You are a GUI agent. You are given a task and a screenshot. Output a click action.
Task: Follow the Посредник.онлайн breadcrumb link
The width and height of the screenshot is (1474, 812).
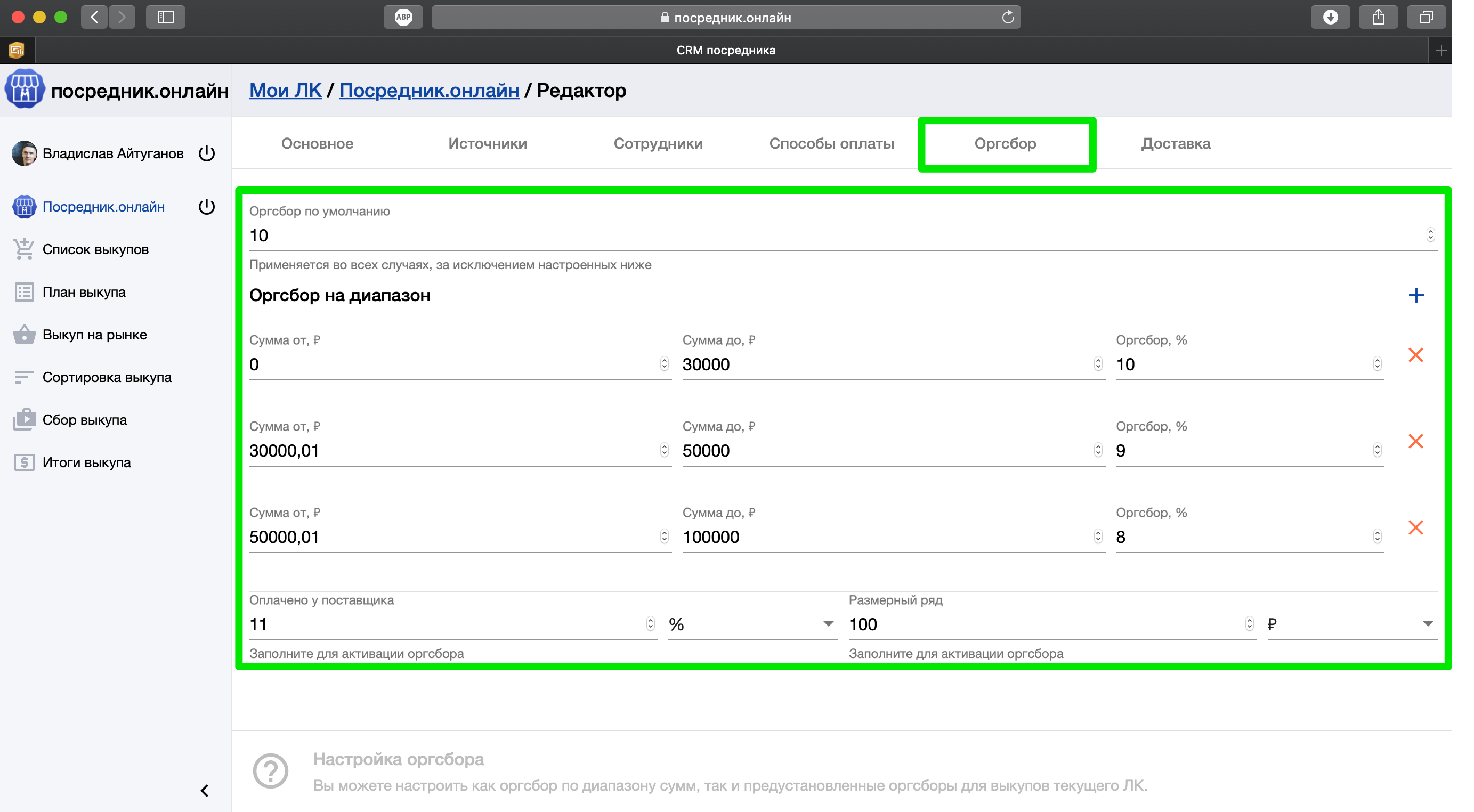(428, 91)
